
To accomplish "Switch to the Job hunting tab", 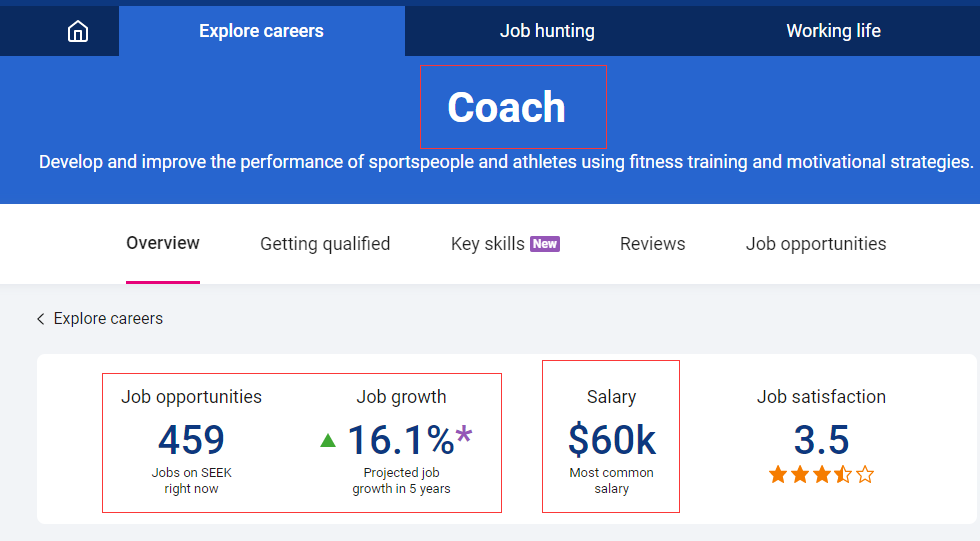I will (547, 31).
